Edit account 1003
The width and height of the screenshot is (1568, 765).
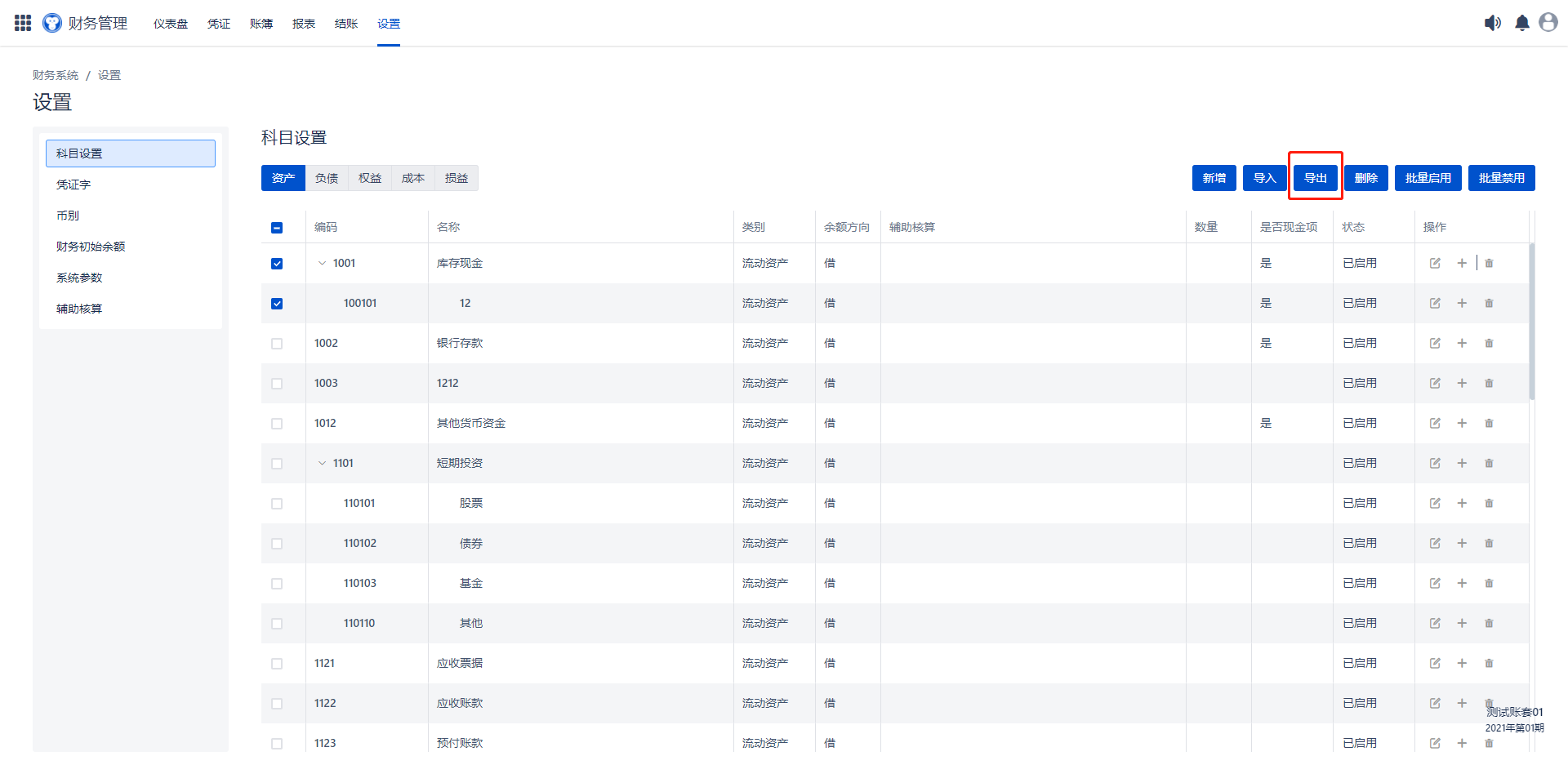point(1435,383)
